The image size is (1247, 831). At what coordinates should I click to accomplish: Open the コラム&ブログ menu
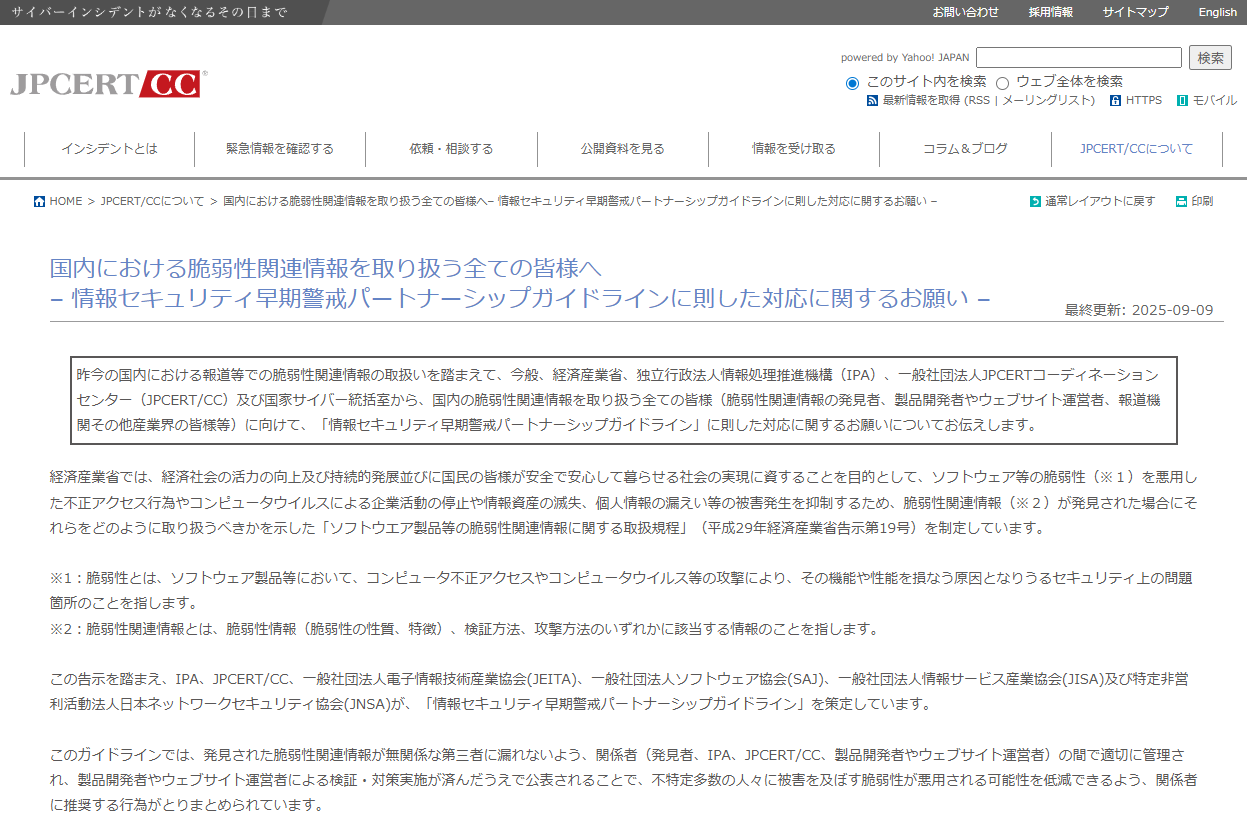coord(965,149)
